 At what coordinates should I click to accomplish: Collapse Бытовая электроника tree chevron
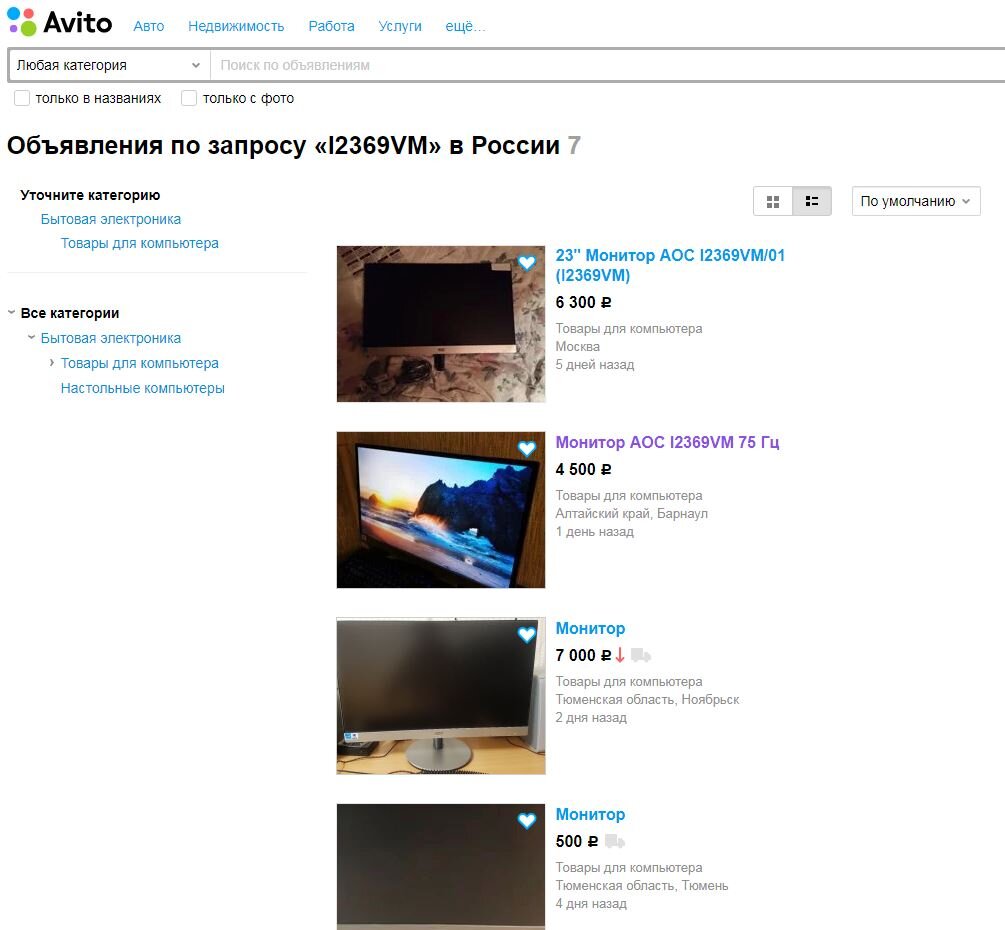[x=31, y=337]
